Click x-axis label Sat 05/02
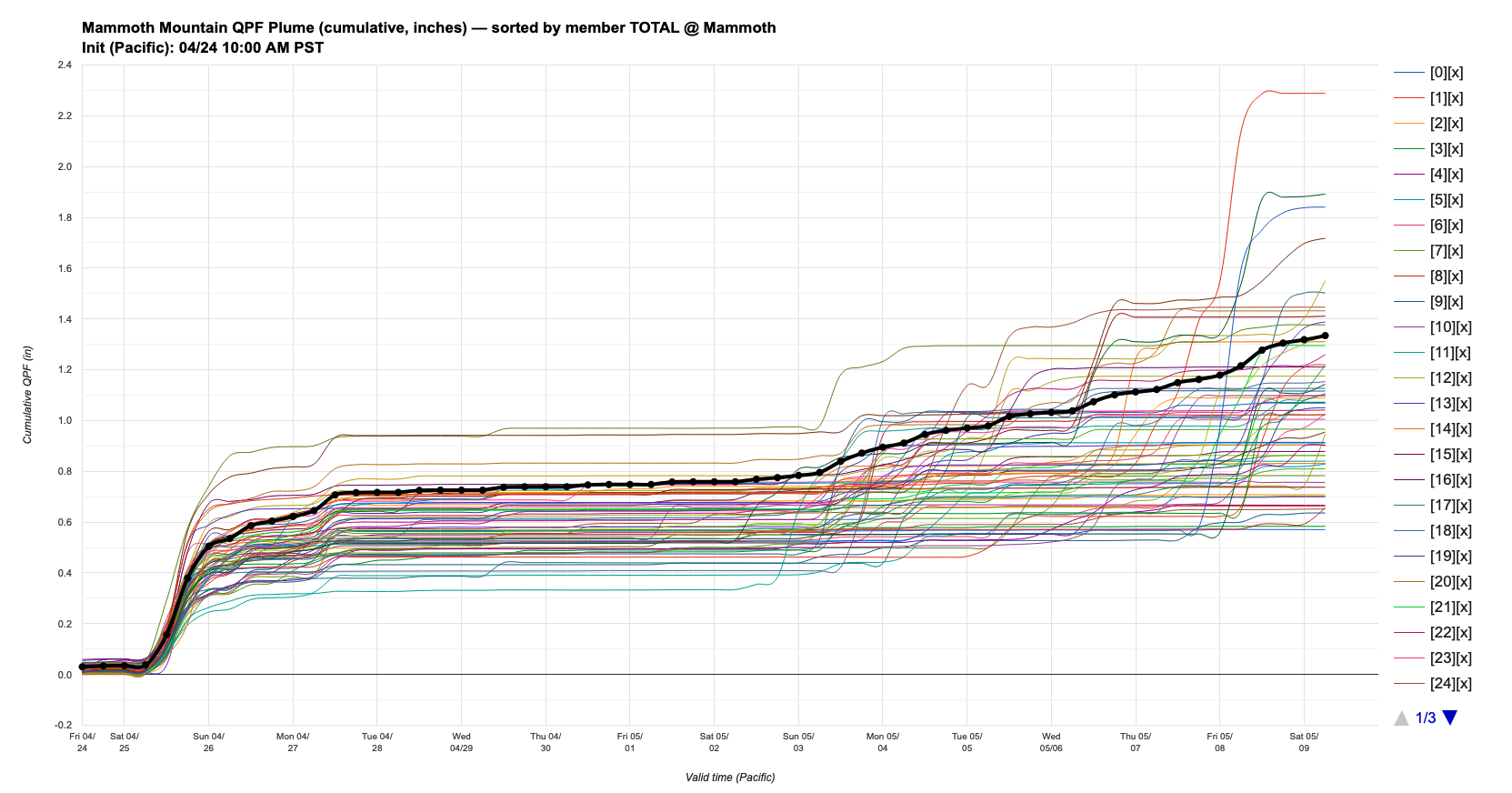Viewport: 1512px width, 793px height. (714, 742)
